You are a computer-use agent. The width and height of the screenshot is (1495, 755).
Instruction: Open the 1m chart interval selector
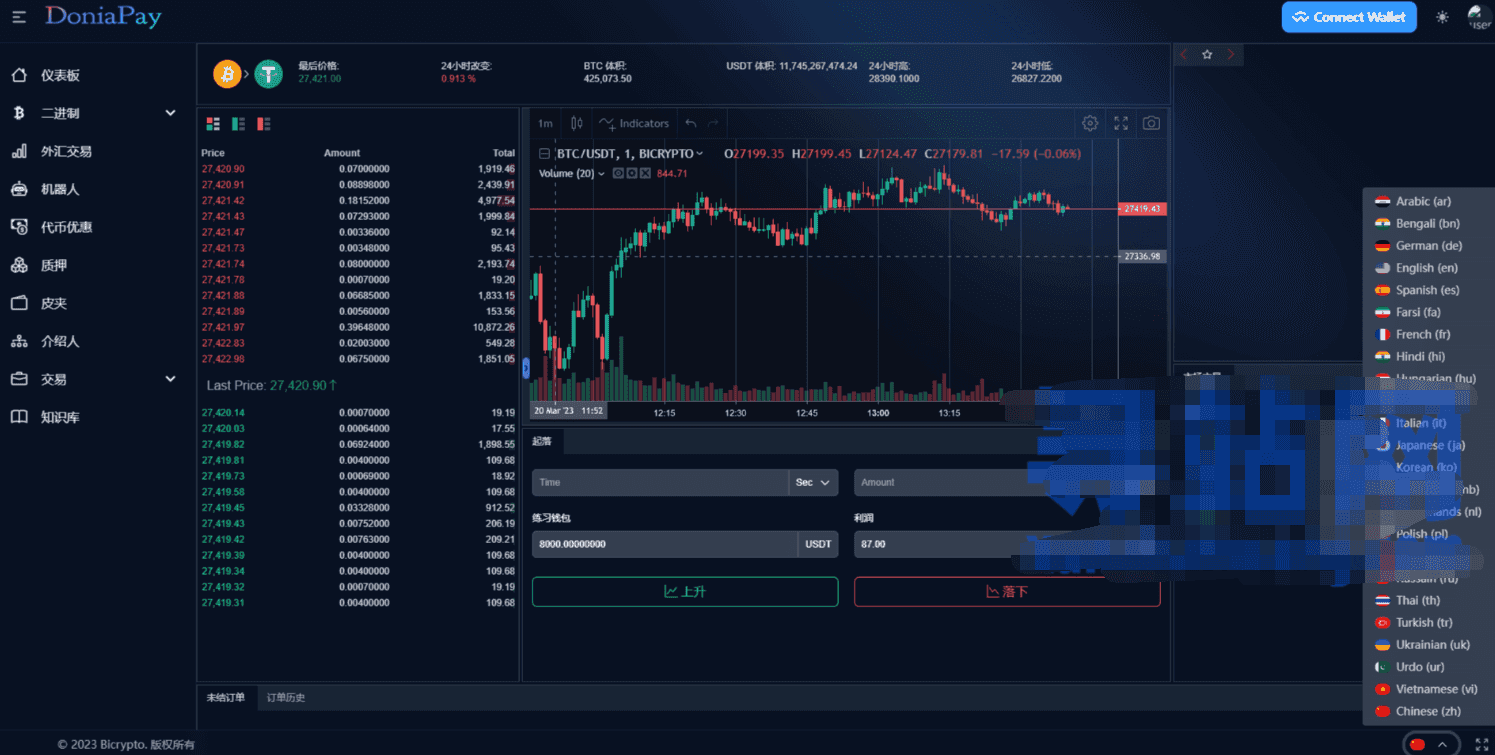coord(545,123)
